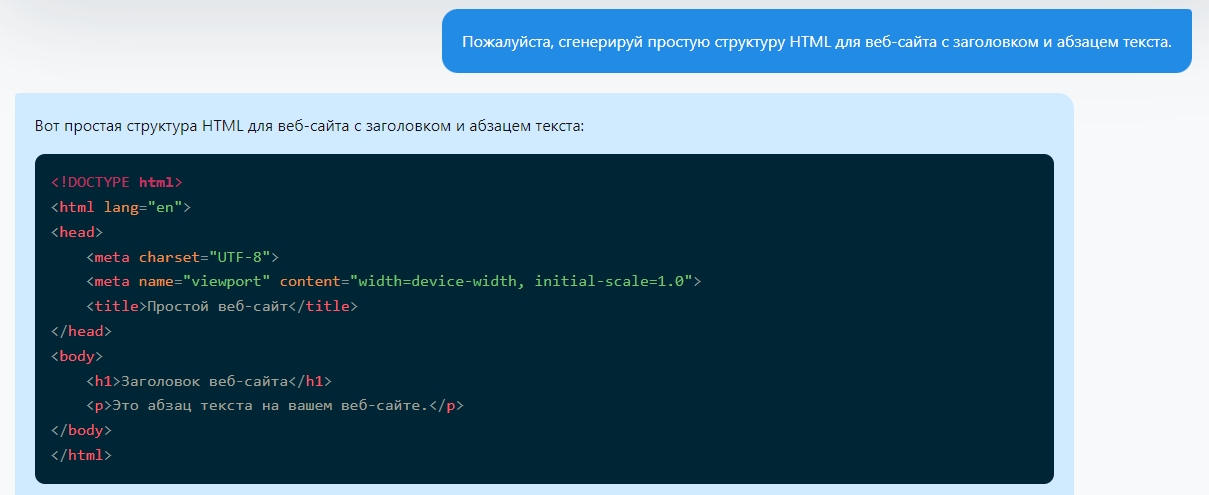Click the user's message bubble about HTML structure
Image resolution: width=1209 pixels, height=495 pixels.
coord(816,41)
